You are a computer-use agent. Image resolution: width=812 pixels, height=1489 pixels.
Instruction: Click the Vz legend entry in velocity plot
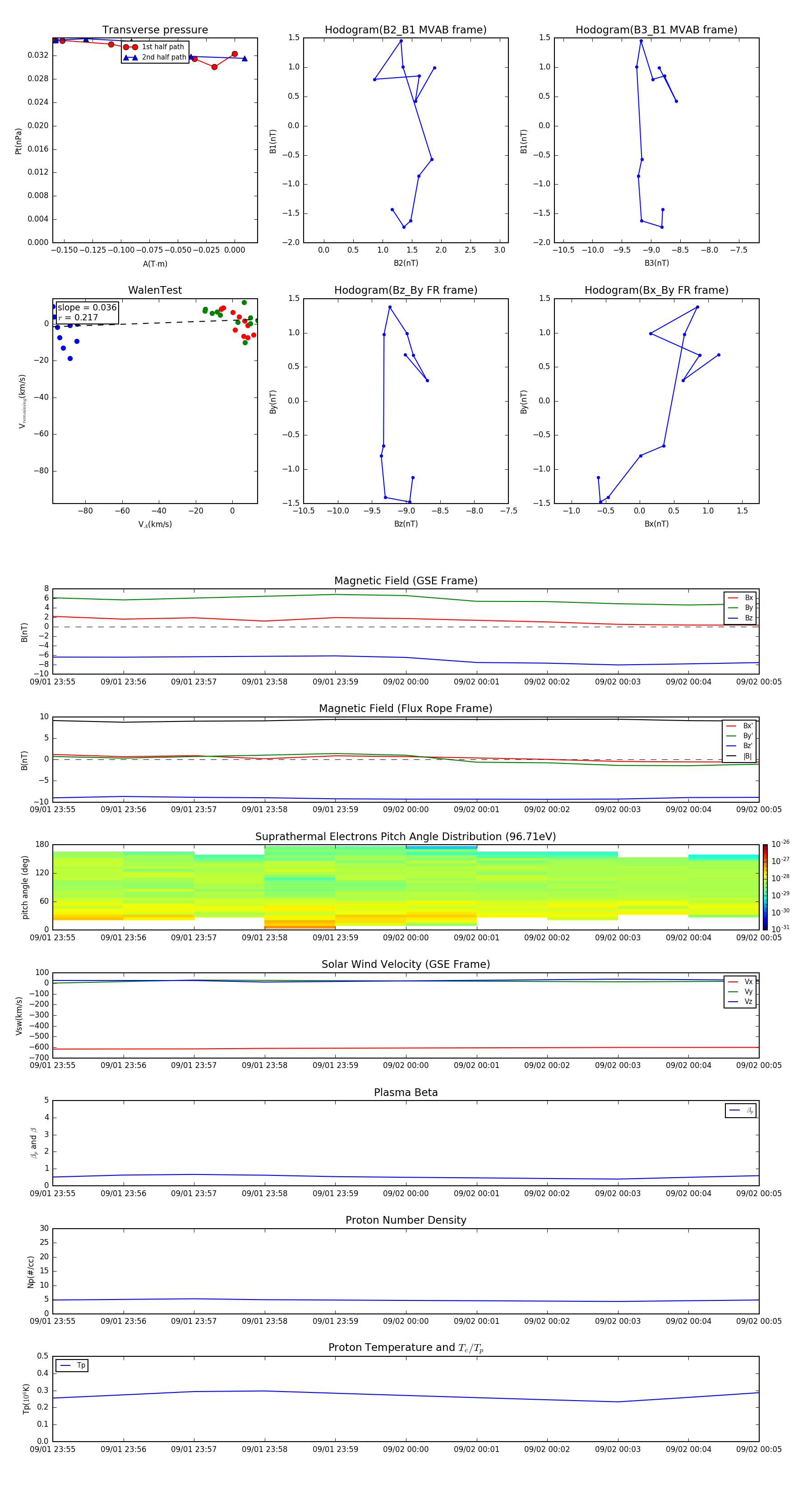[x=740, y=1001]
